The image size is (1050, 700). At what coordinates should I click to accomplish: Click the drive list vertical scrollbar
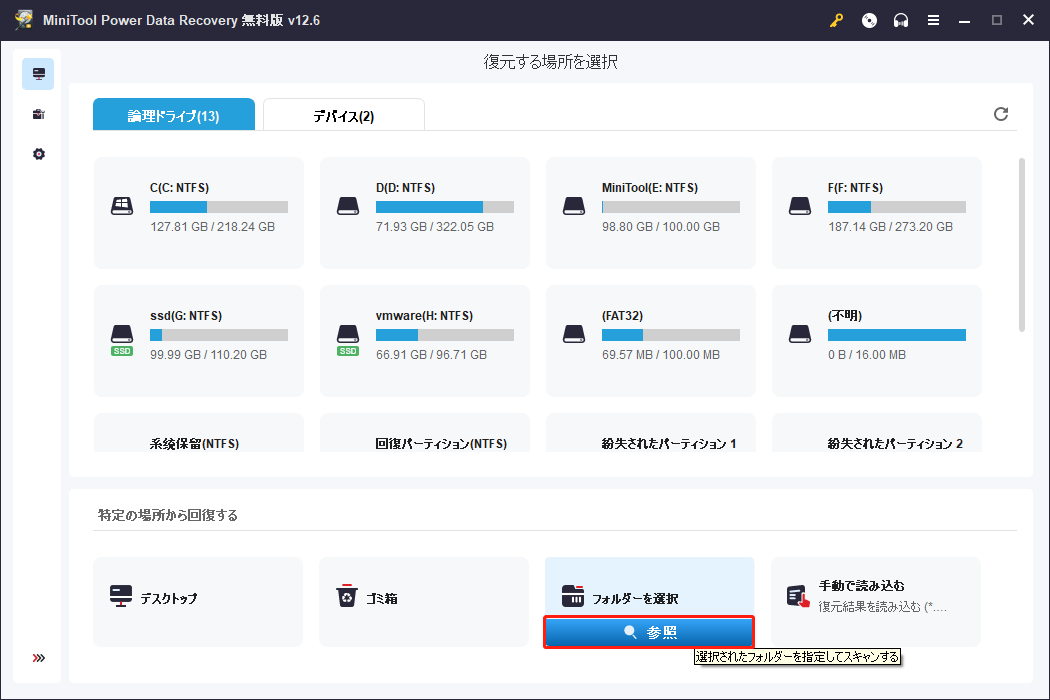pyautogui.click(x=1021, y=244)
